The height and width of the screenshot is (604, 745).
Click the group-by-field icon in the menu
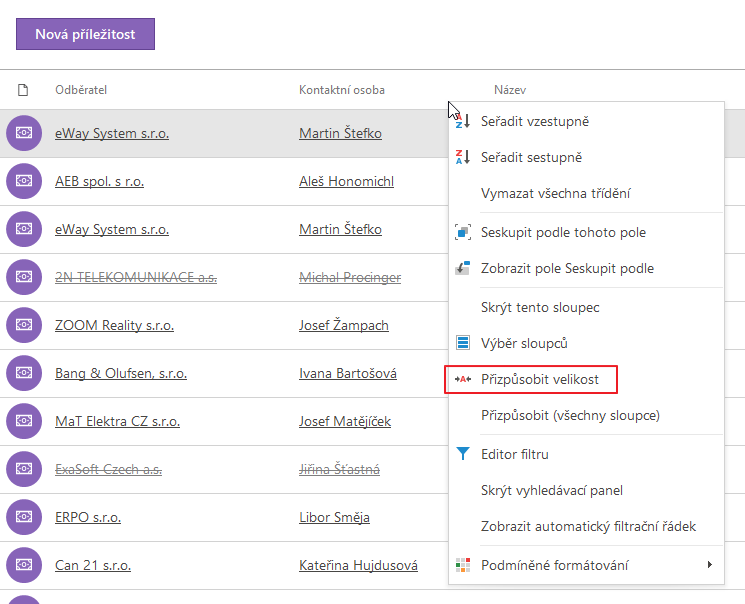(463, 232)
